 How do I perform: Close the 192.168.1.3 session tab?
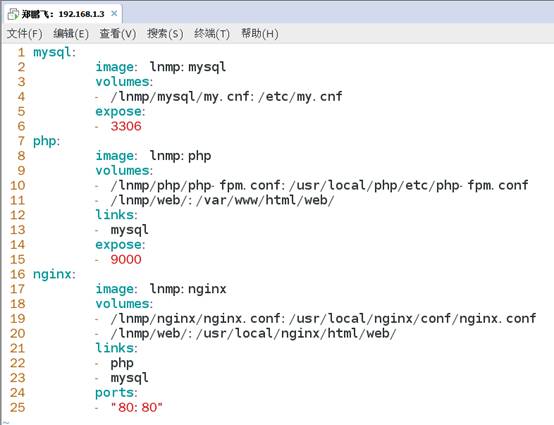click(114, 13)
